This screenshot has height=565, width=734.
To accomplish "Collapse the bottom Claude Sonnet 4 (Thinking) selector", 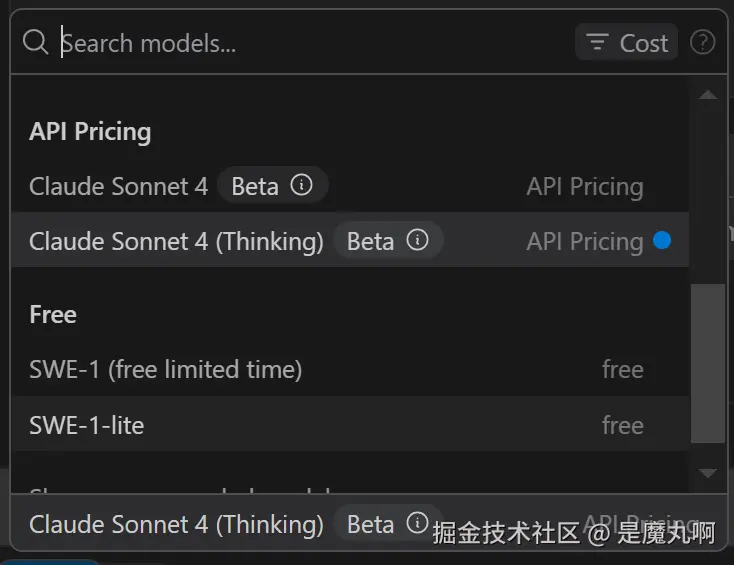I will [x=176, y=524].
